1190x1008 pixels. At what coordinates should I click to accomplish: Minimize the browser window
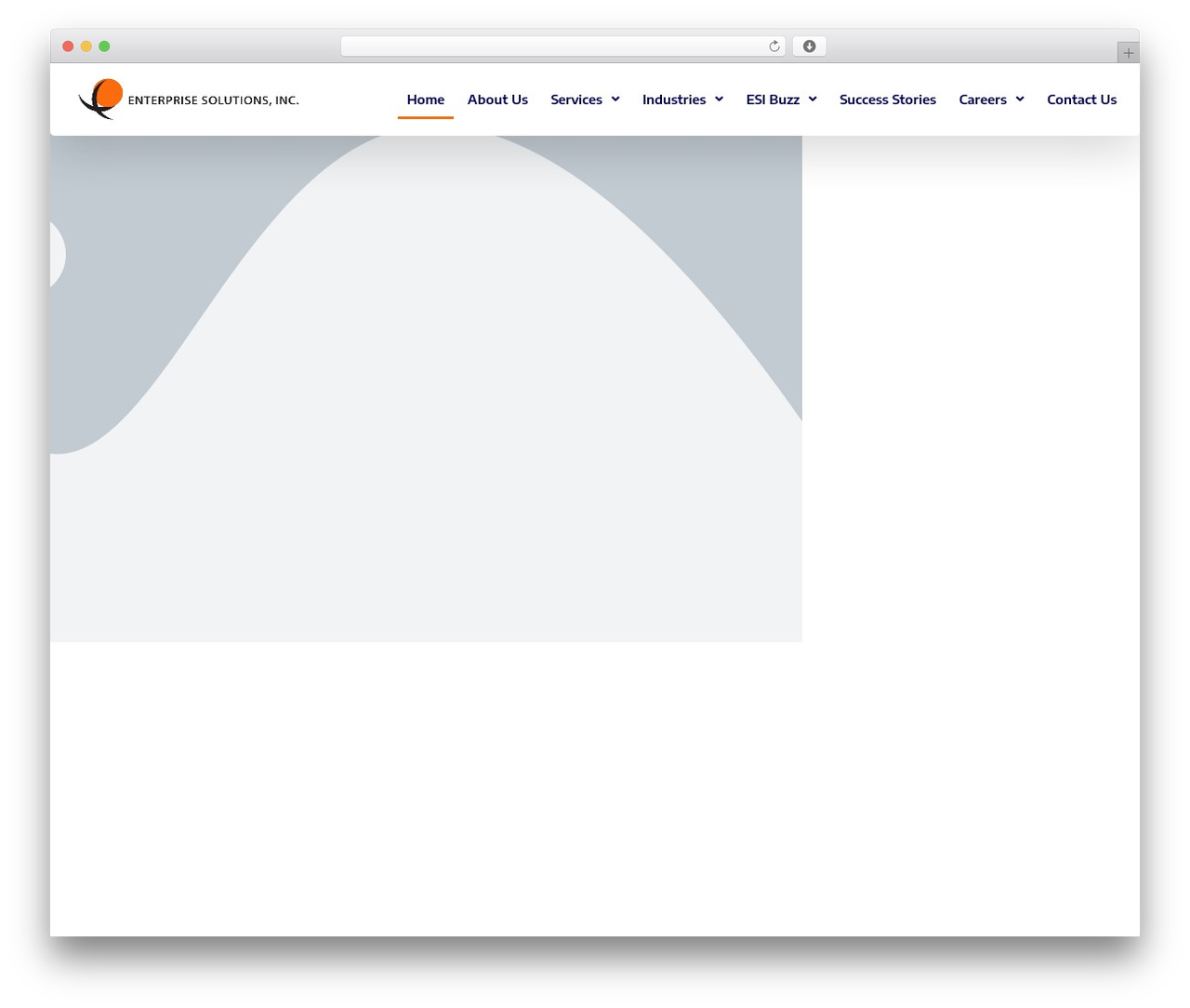[86, 46]
